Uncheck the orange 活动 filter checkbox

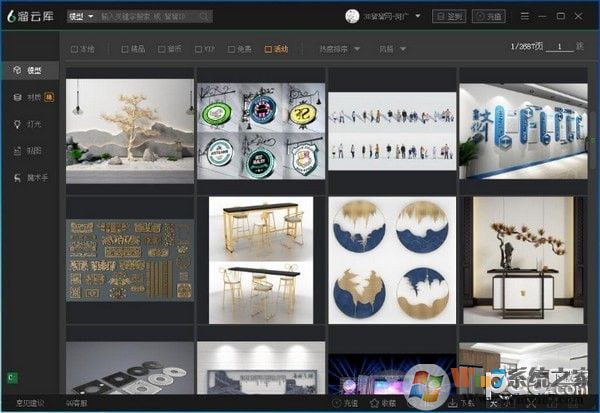click(x=268, y=48)
